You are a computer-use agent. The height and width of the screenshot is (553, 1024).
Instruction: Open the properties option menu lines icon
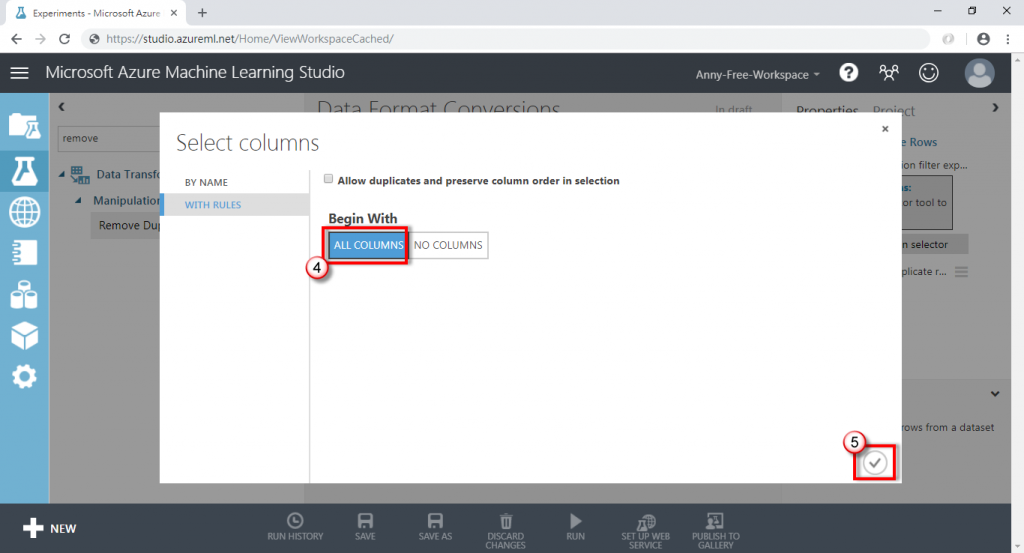961,272
